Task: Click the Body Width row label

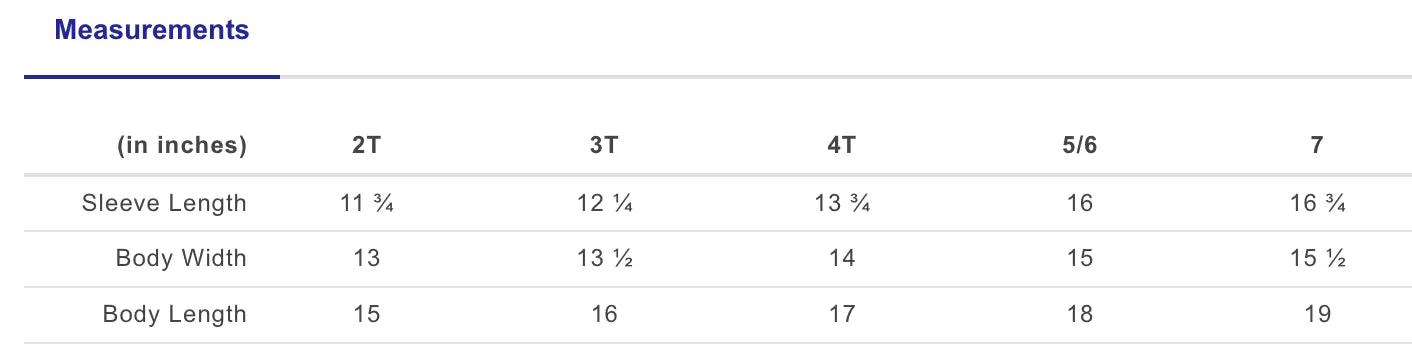Action: click(181, 258)
